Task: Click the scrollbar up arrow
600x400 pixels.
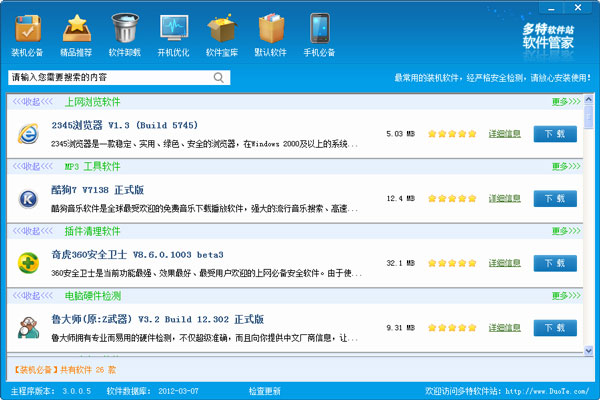Action: click(589, 100)
